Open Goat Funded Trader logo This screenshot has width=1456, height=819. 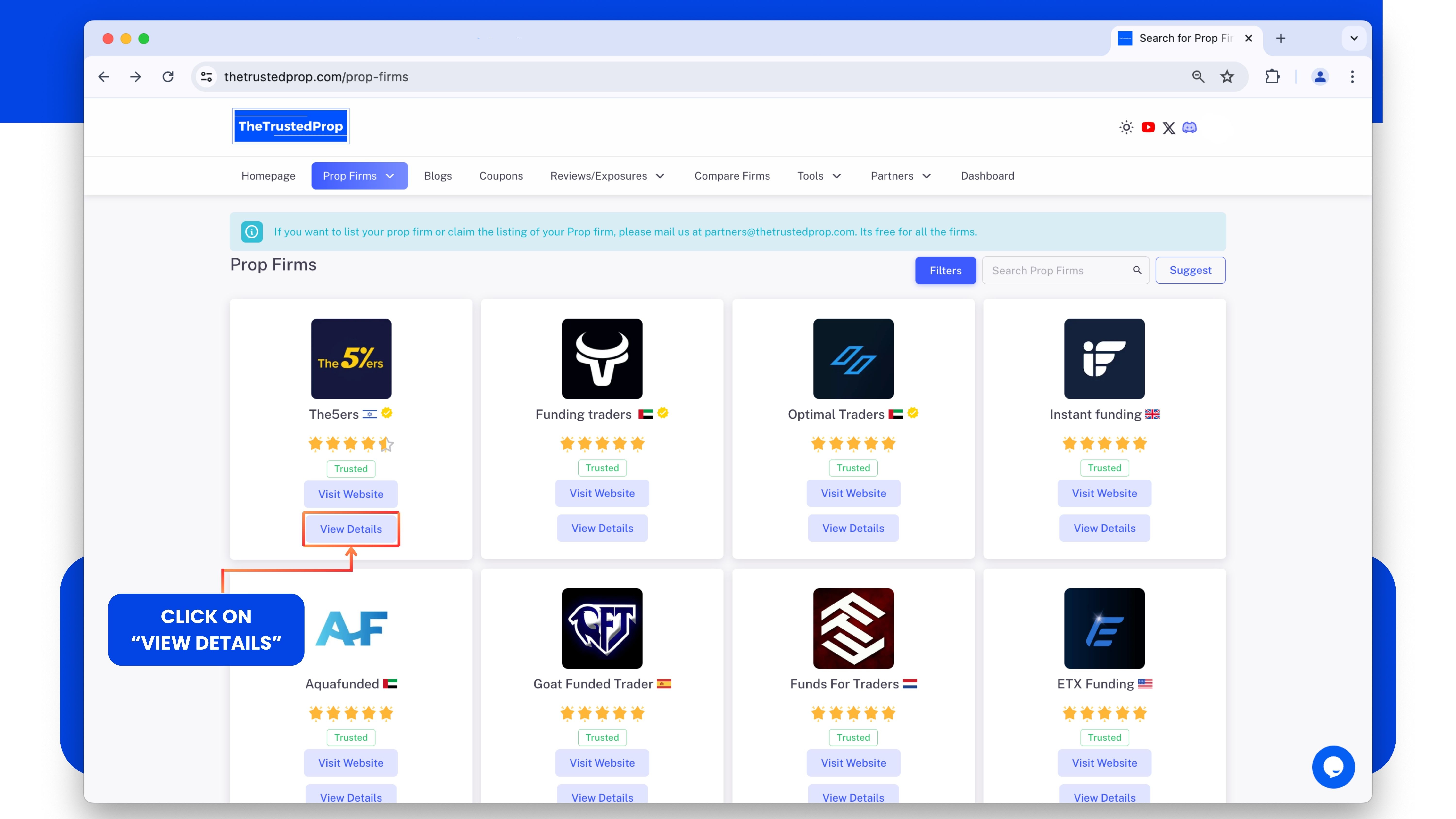tap(602, 629)
